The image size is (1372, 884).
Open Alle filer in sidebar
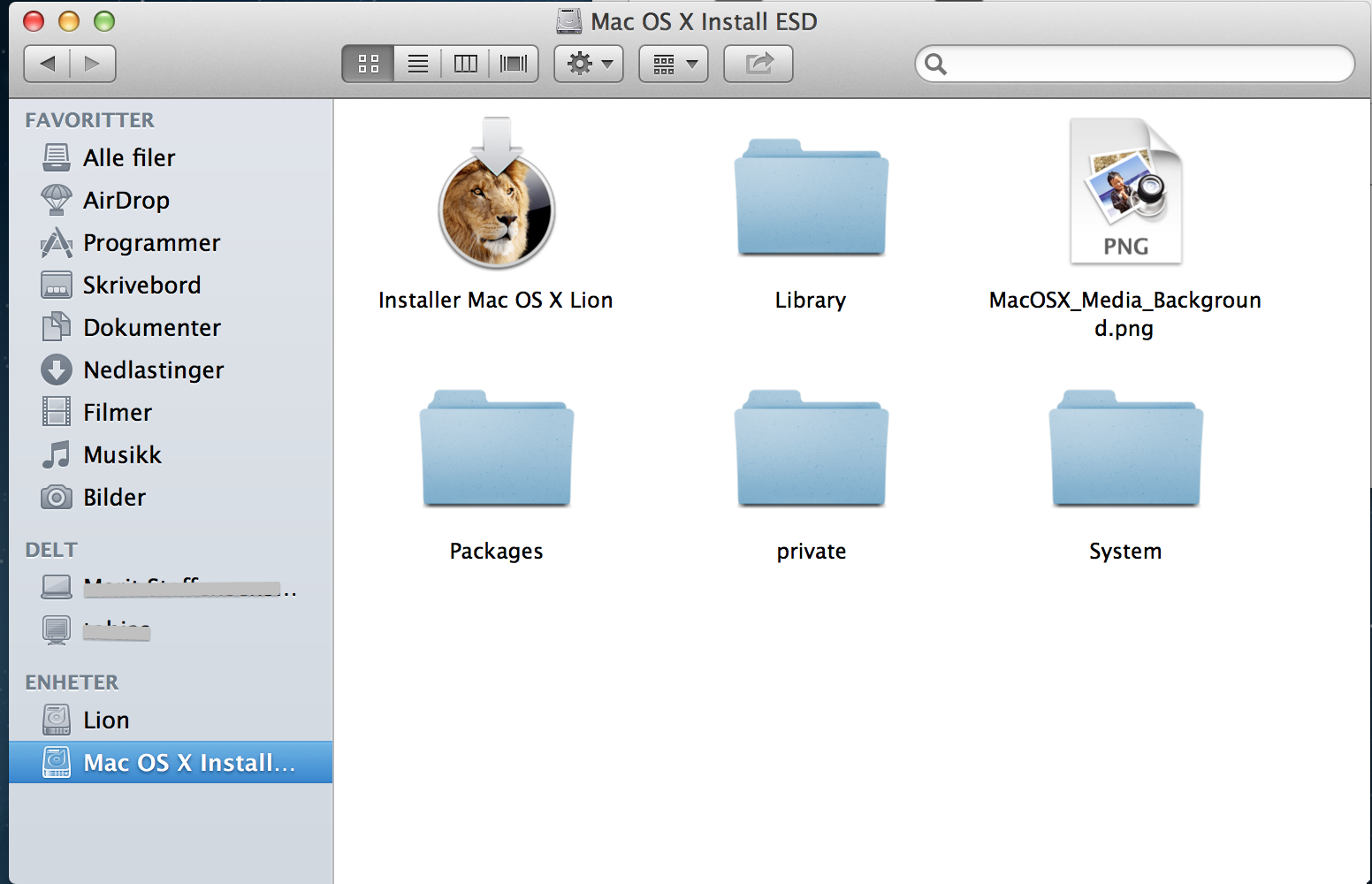click(x=171, y=157)
